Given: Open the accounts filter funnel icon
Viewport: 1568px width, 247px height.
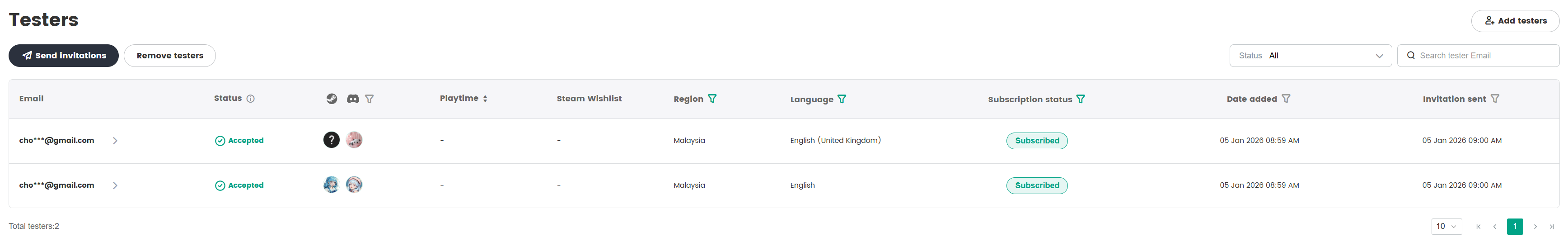Looking at the screenshot, I should pos(370,99).
